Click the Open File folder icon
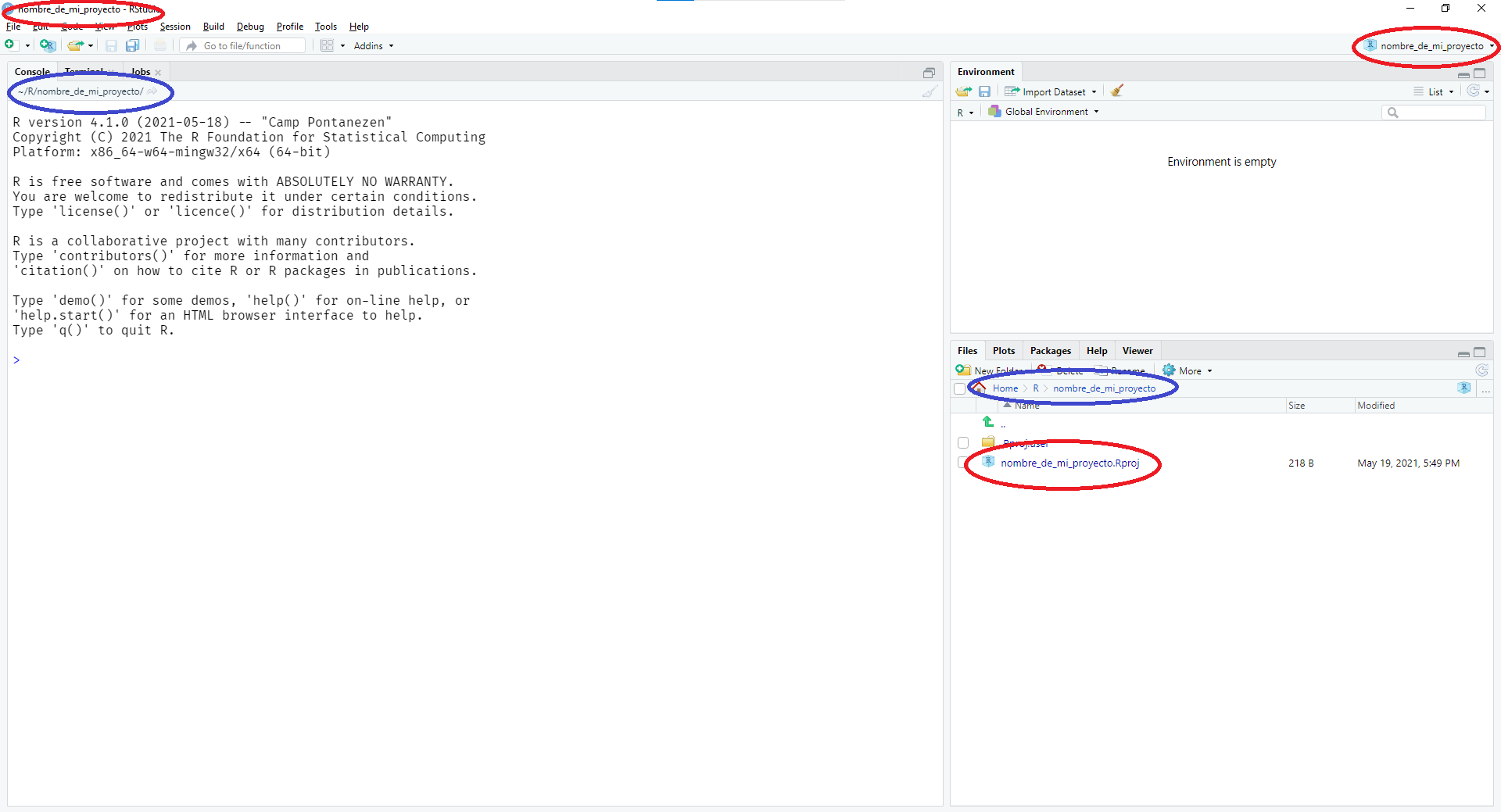The height and width of the screenshot is (812, 1501). coord(75,45)
